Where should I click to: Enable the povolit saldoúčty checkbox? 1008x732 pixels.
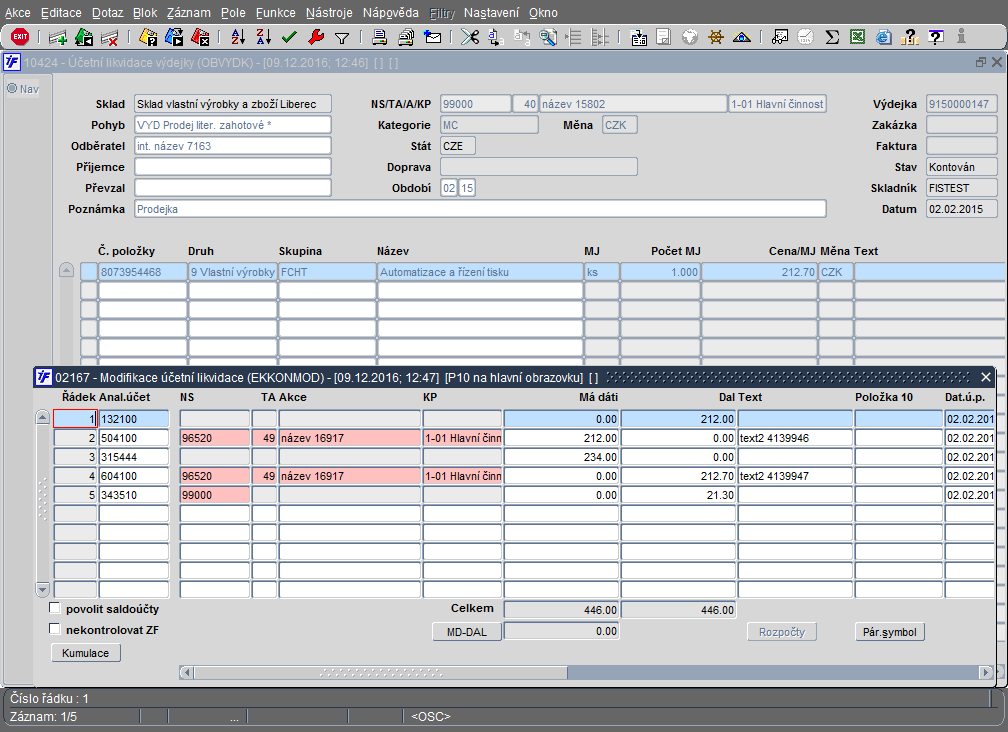click(55, 608)
